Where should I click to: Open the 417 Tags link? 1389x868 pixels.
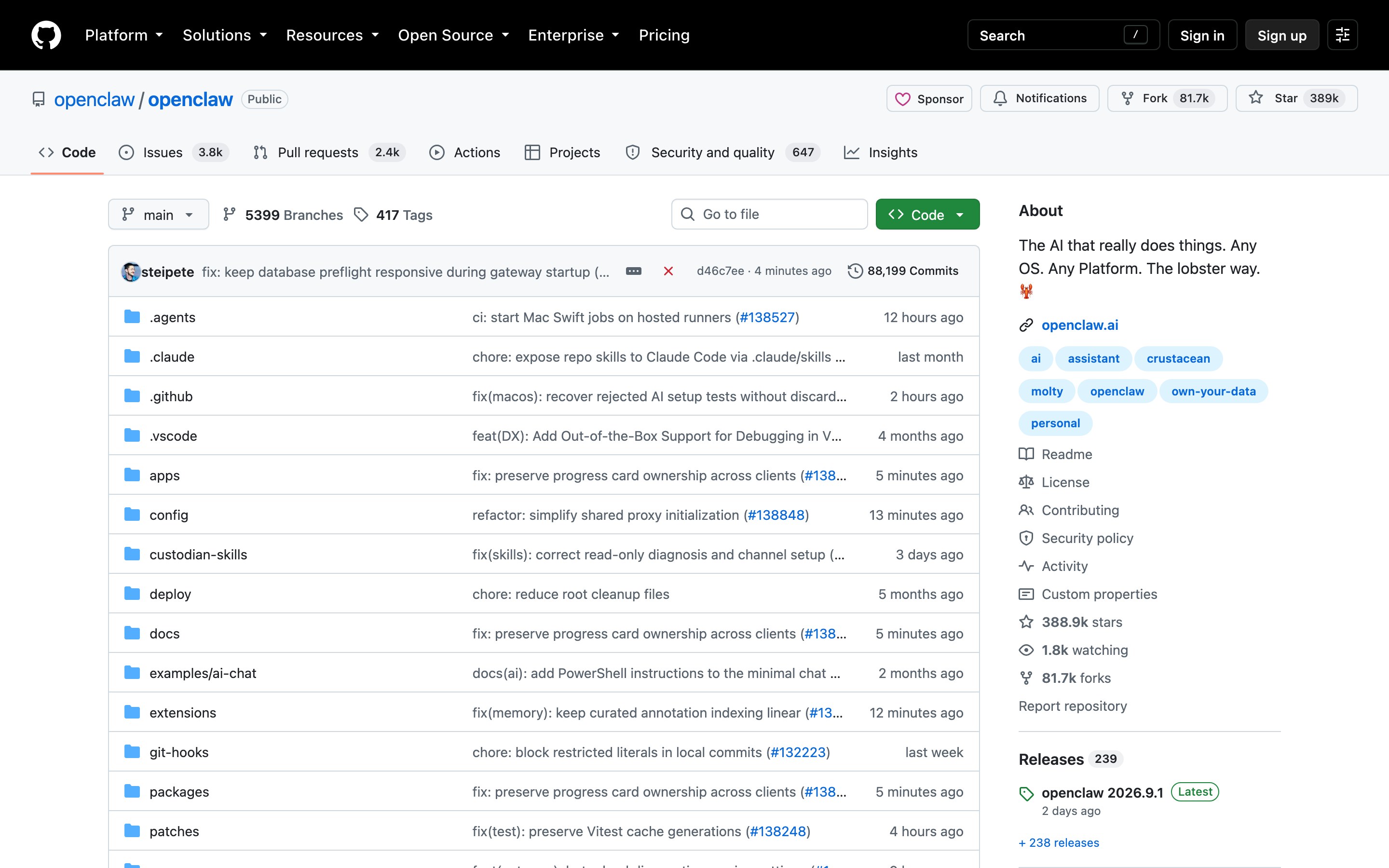coord(393,215)
